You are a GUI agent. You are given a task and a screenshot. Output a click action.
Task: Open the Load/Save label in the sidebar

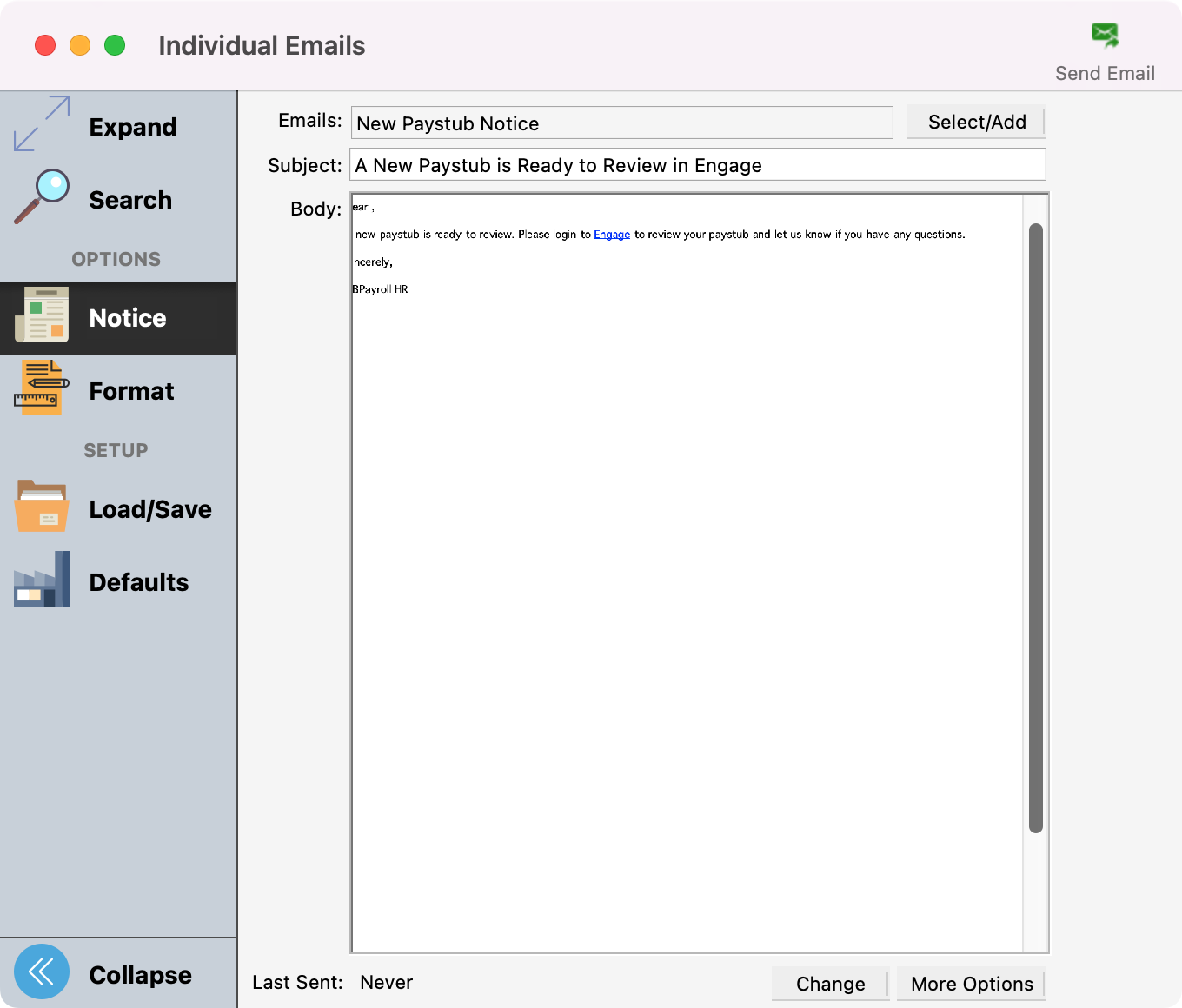point(150,509)
